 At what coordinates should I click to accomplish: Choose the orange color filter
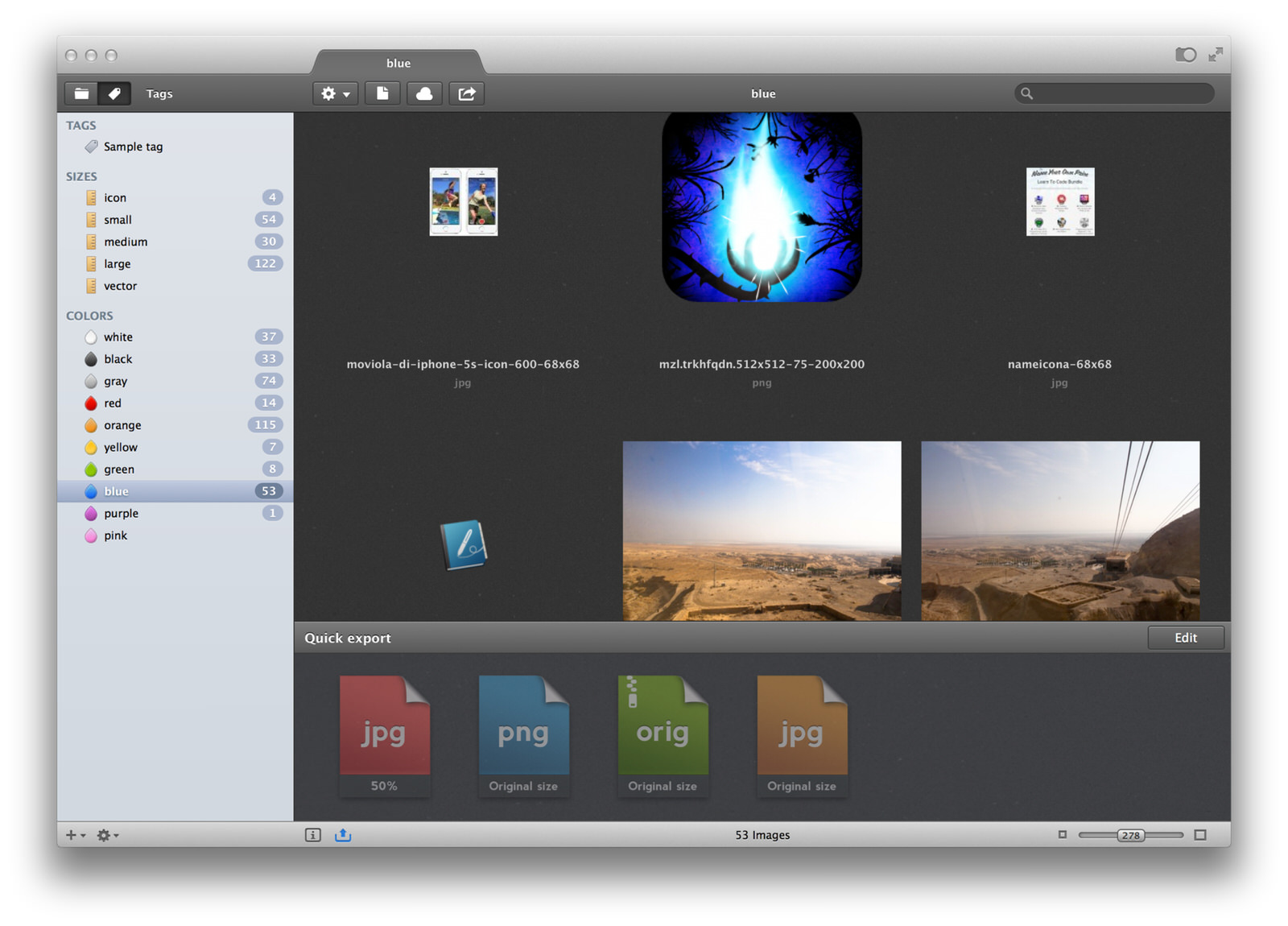click(x=175, y=425)
